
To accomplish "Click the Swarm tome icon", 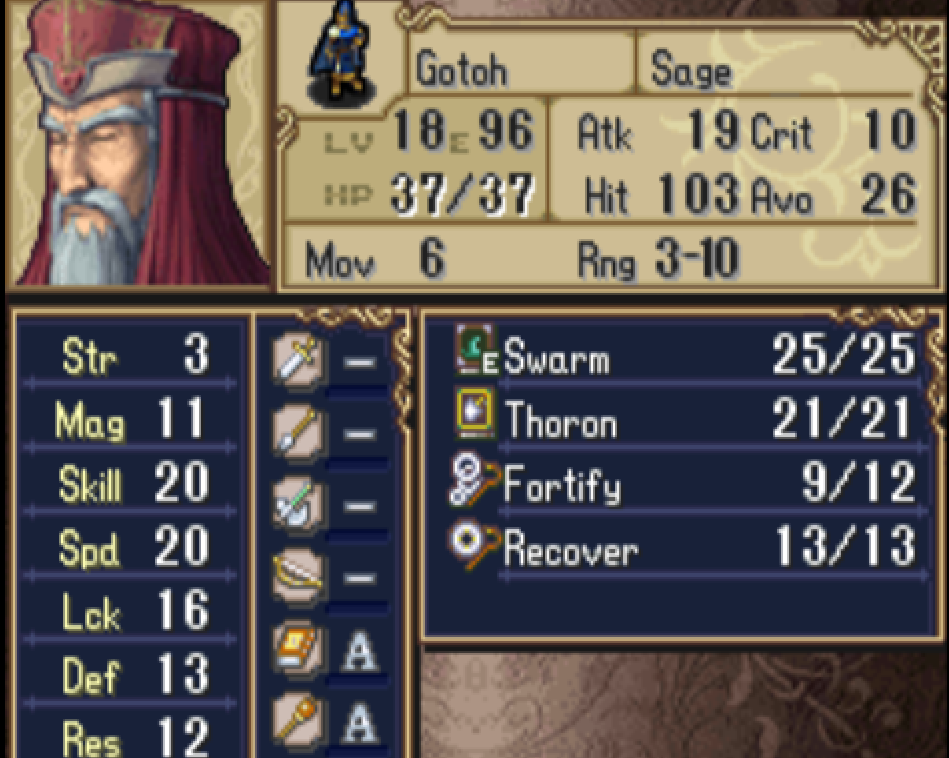I will pos(474,349).
